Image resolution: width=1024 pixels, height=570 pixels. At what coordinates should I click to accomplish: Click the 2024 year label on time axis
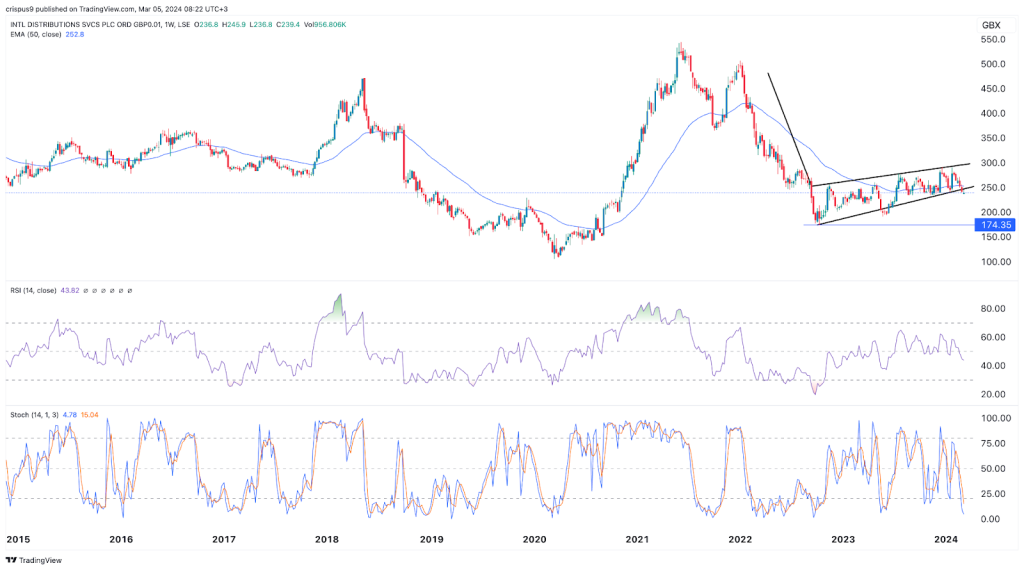pos(946,539)
